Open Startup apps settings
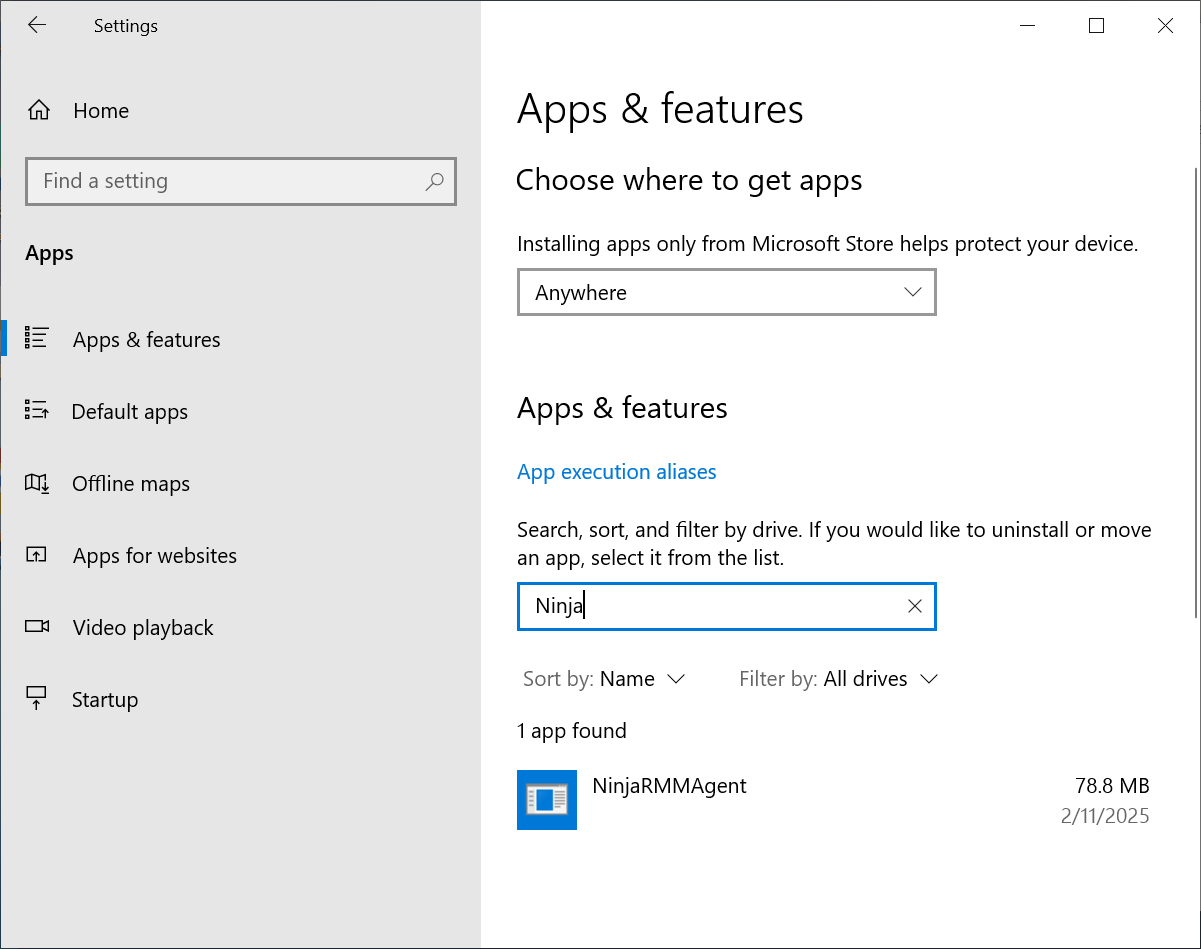The height and width of the screenshot is (949, 1201). coord(240,699)
